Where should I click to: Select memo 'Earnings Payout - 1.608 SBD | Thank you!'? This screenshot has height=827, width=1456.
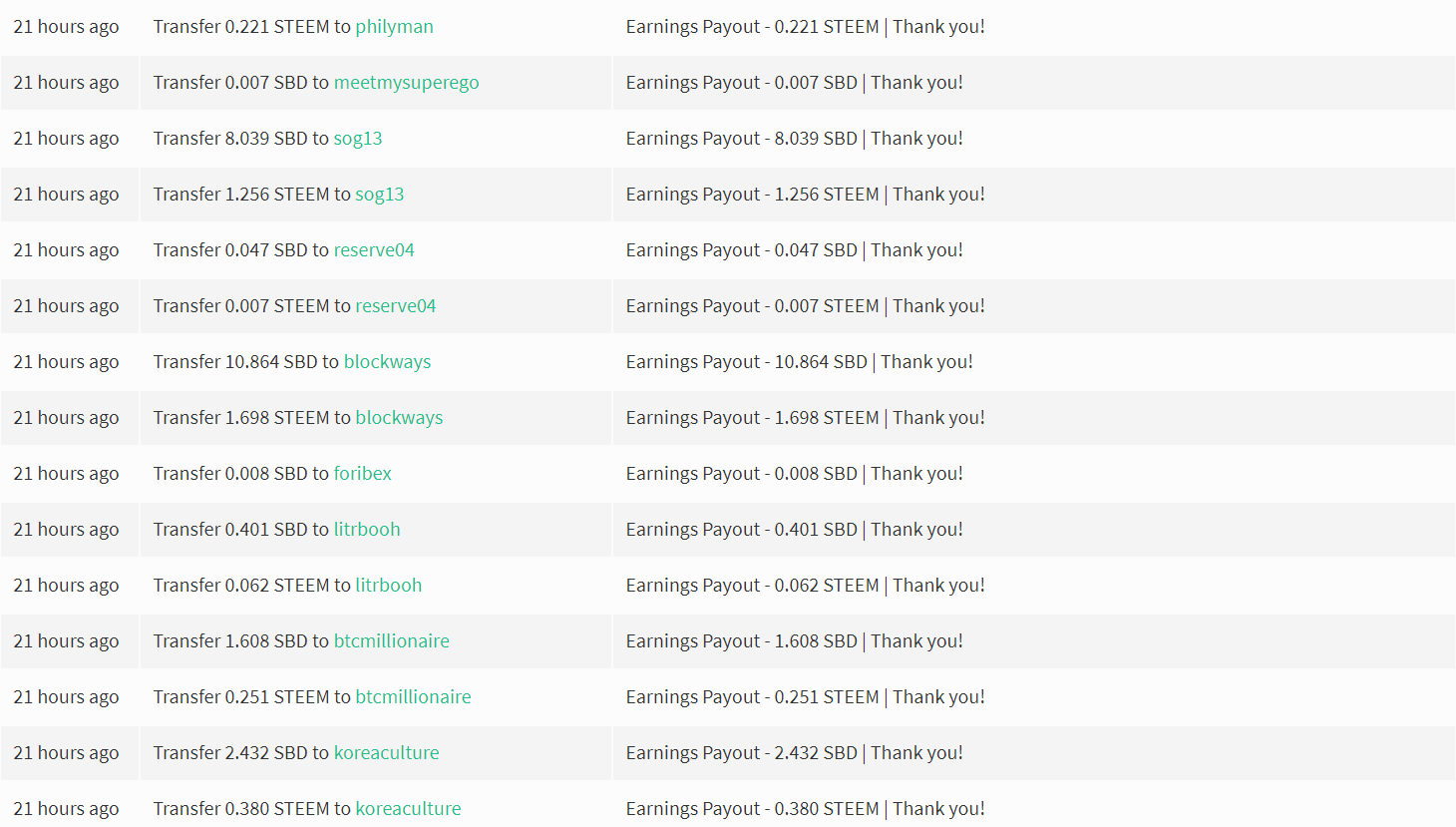point(795,641)
